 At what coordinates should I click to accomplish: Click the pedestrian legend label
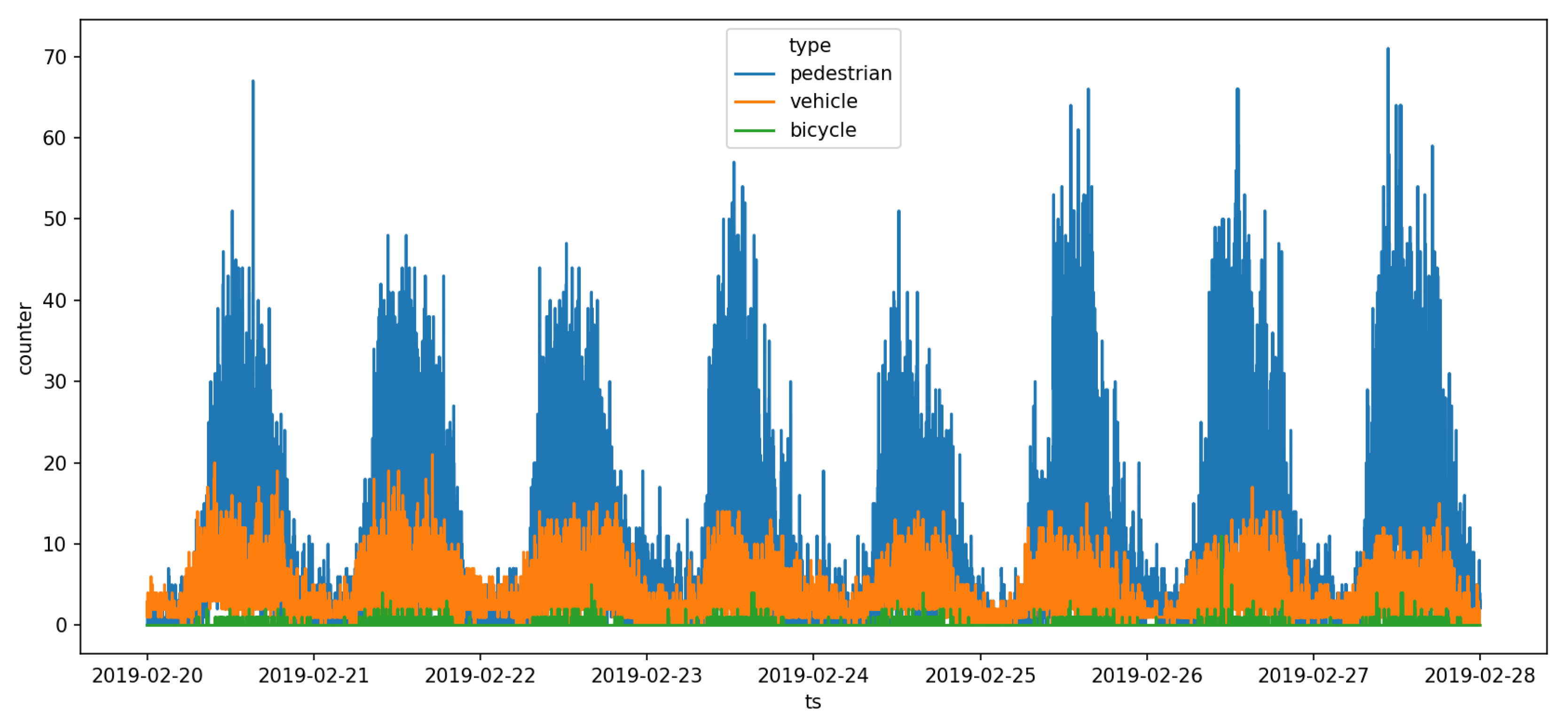coord(840,74)
